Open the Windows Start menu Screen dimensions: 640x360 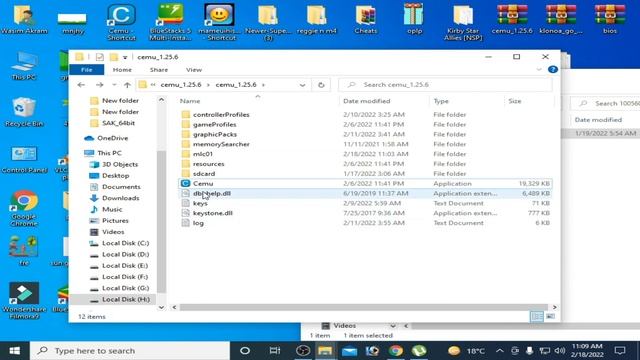coord(15,351)
